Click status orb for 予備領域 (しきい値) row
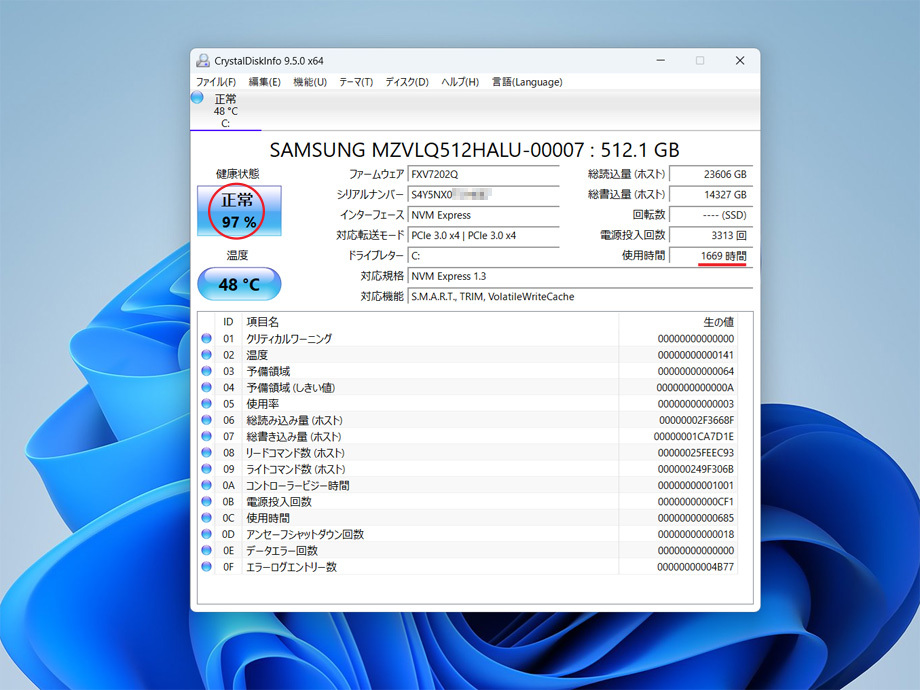 pos(207,388)
